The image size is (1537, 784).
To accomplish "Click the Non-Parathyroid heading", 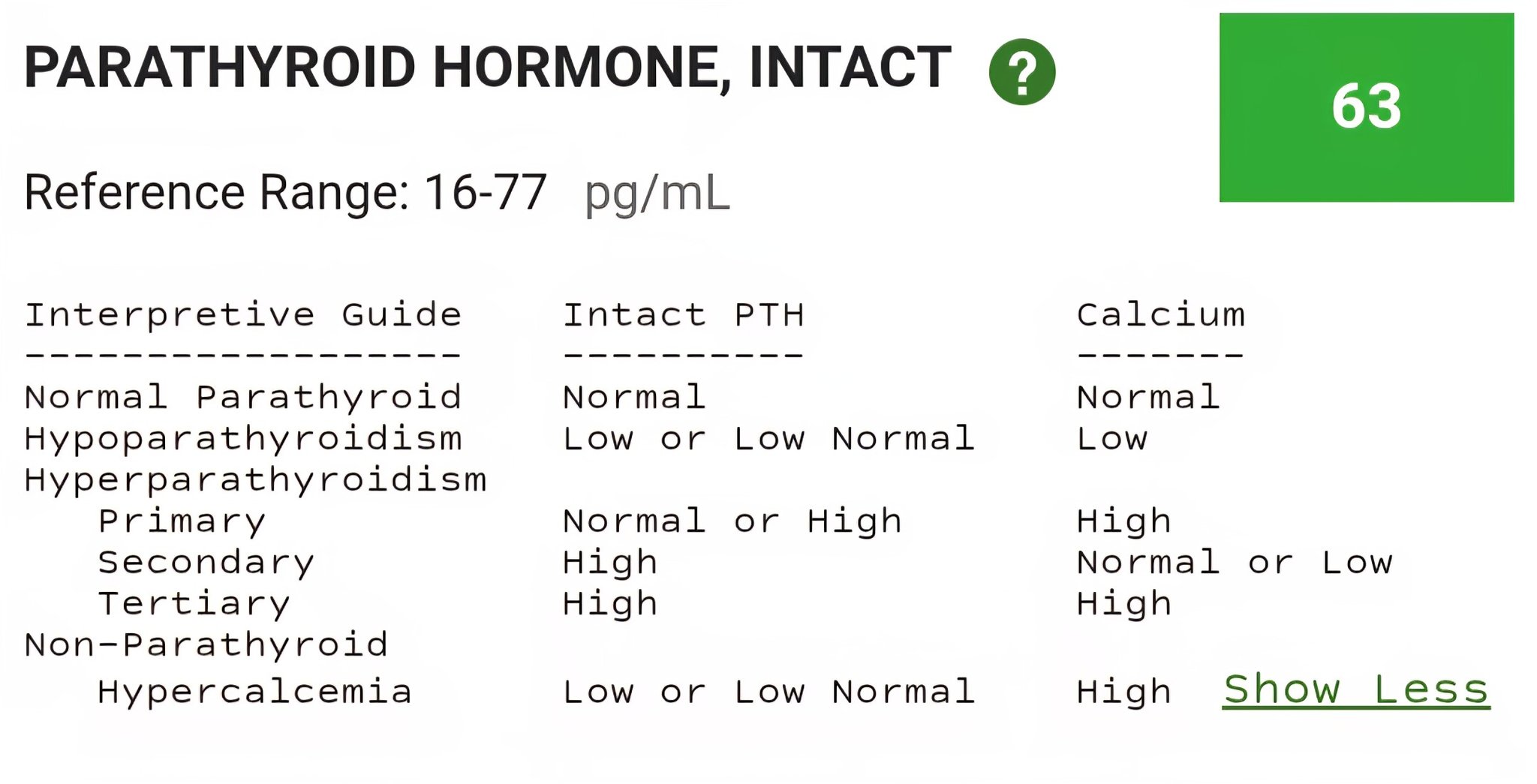I will point(206,645).
